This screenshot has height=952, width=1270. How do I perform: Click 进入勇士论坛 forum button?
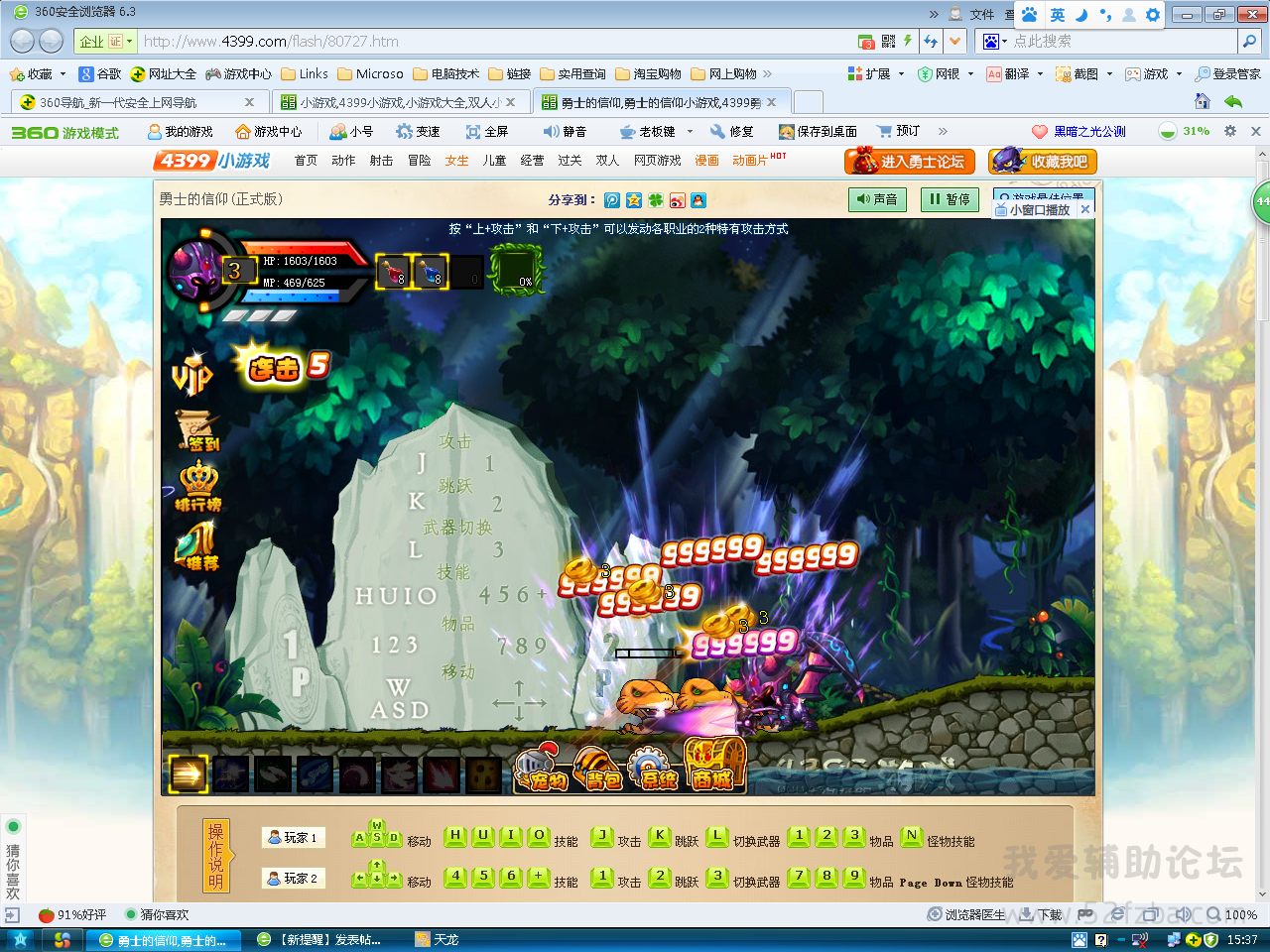910,161
